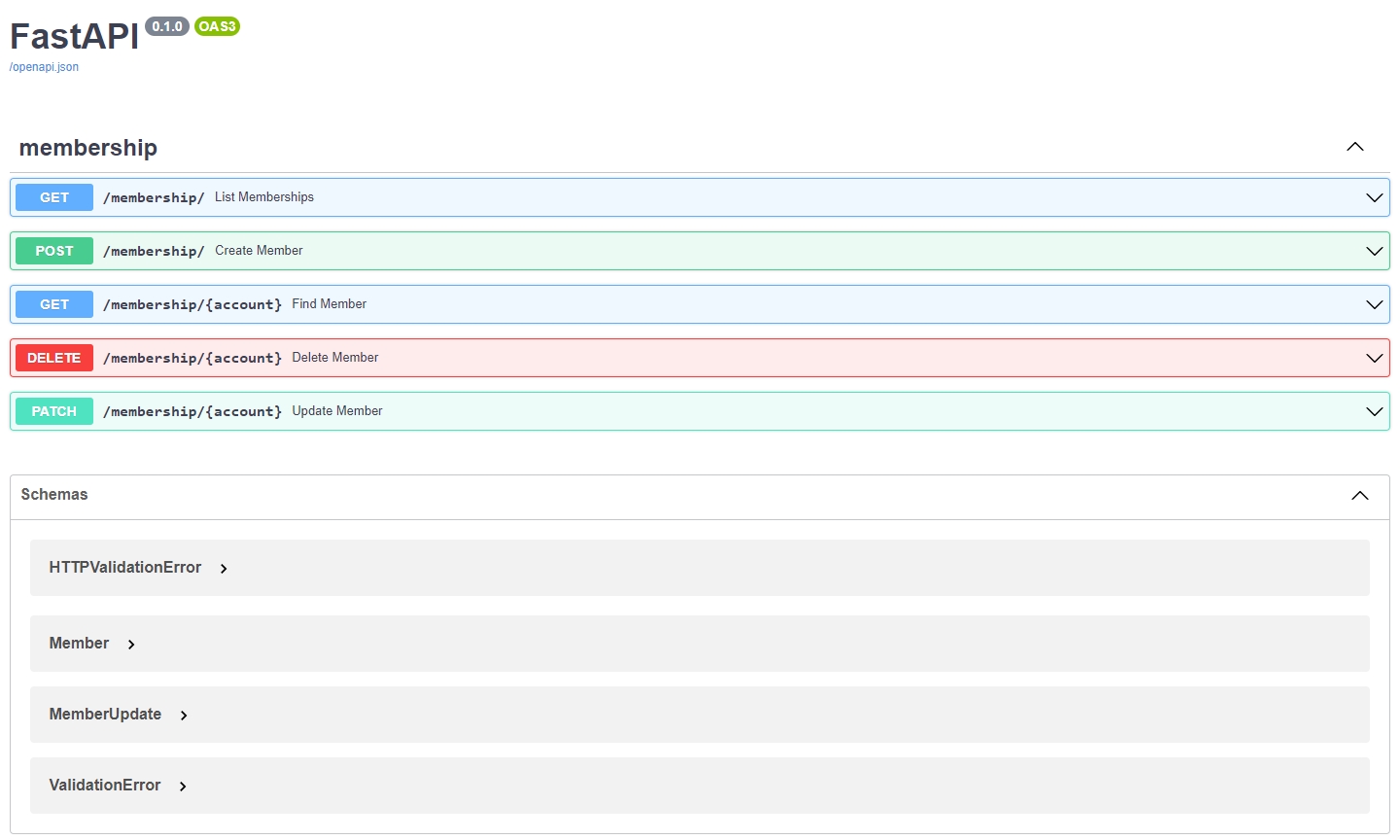Click /membership/{account} path in DELETE row
The height and width of the screenshot is (840, 1400).
[x=192, y=358]
